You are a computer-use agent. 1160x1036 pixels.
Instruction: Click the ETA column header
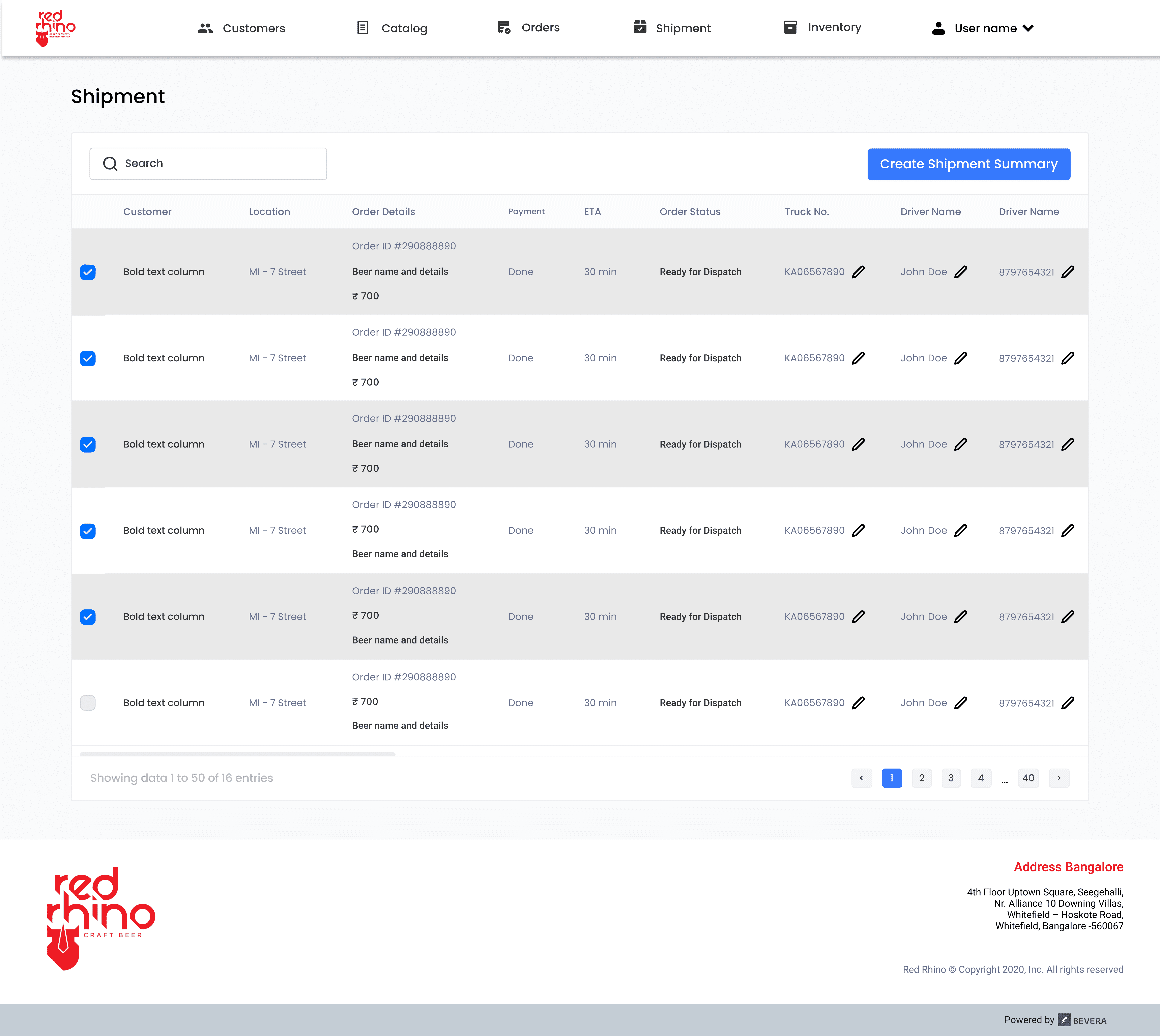click(x=592, y=212)
